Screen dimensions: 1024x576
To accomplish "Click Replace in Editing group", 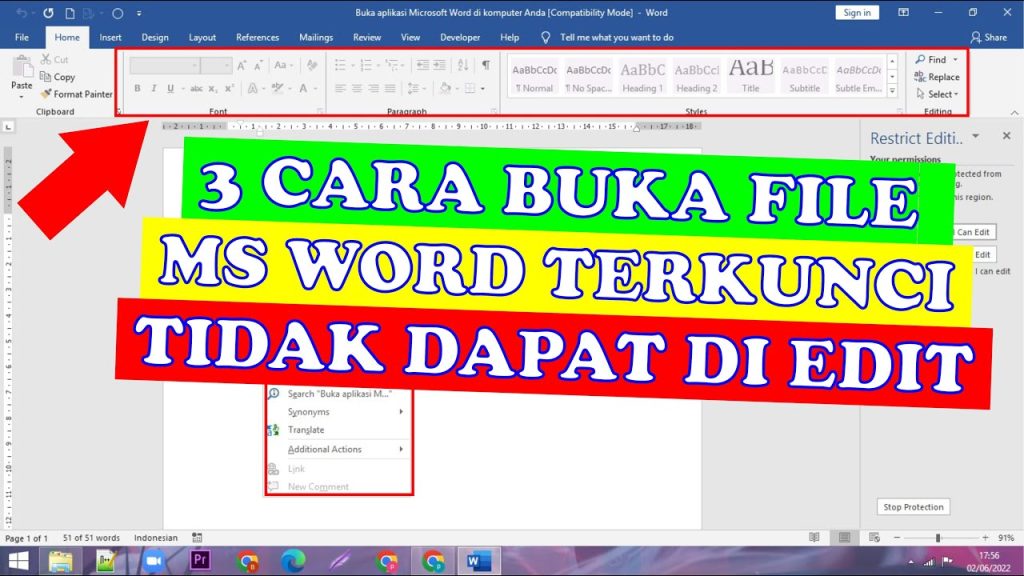I will pos(937,77).
